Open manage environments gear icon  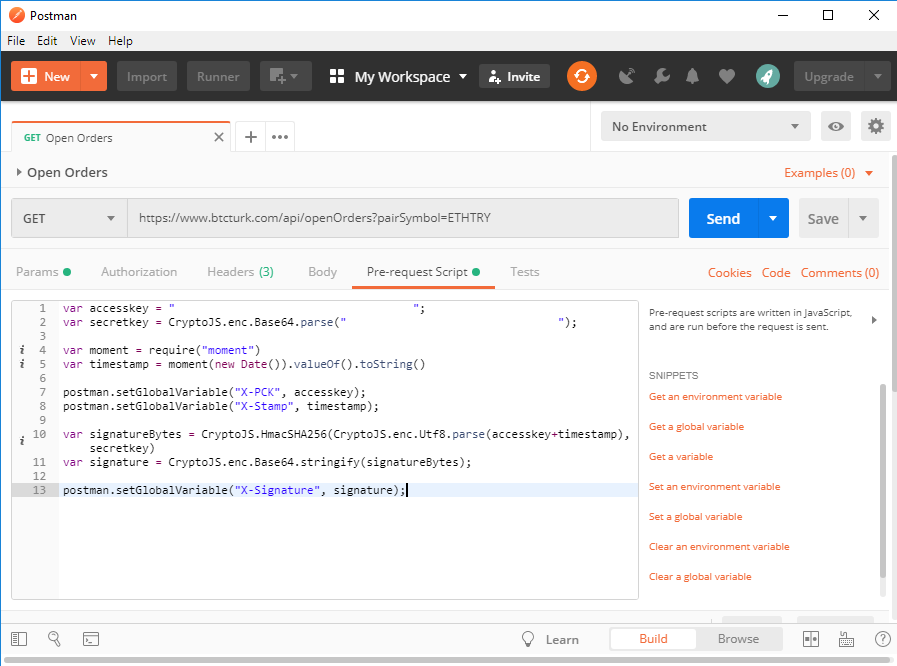(x=875, y=126)
